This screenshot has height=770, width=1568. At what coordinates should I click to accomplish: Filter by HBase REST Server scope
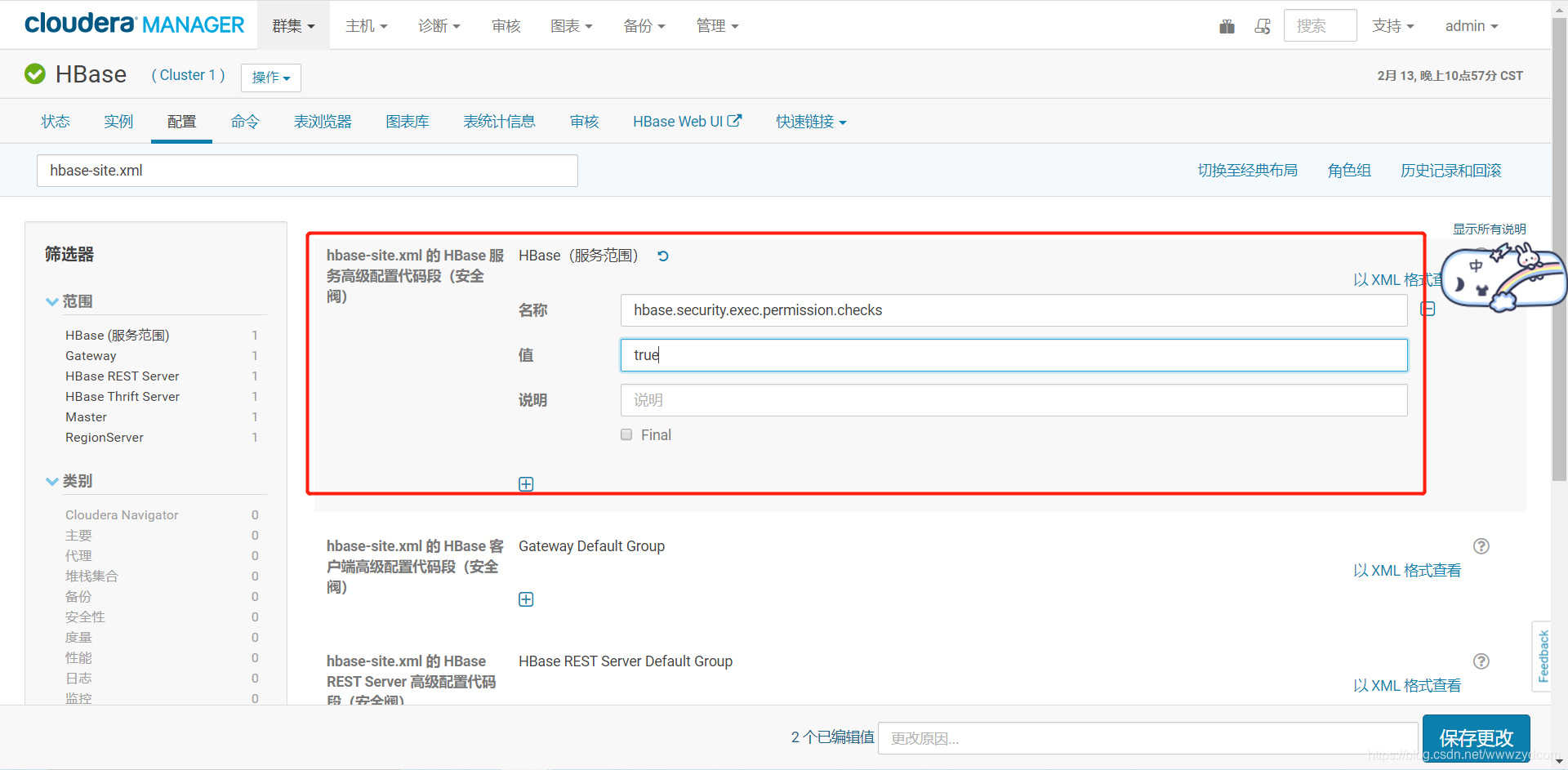coord(122,376)
